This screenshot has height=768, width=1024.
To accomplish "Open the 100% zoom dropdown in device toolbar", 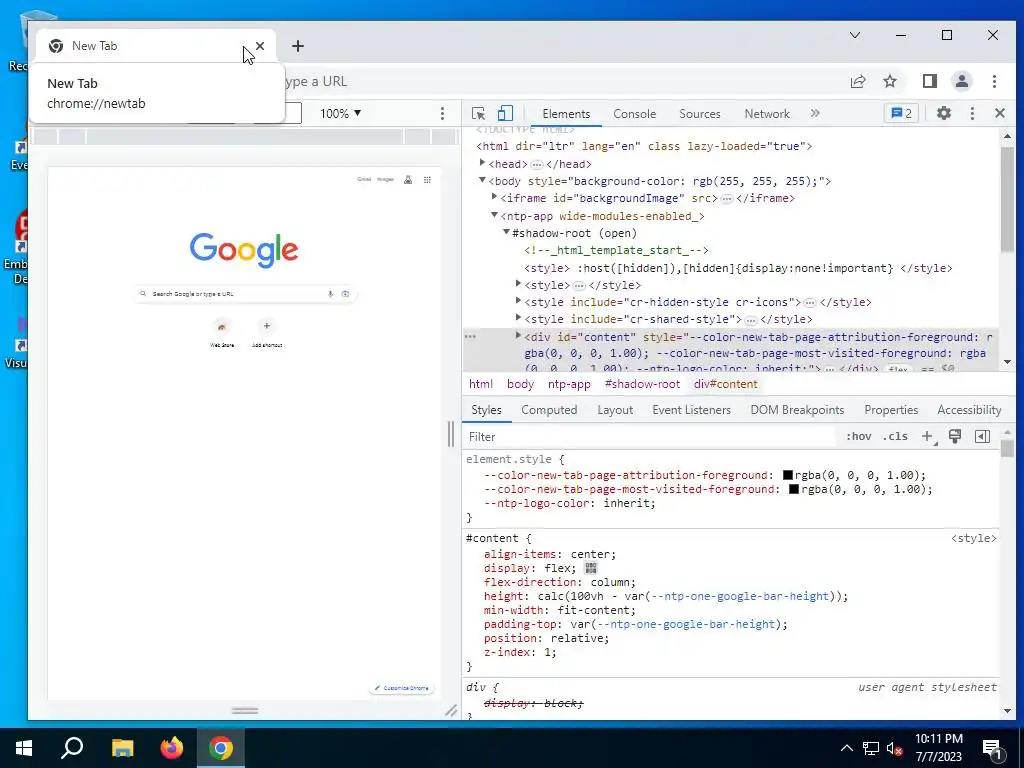I will tap(340, 113).
